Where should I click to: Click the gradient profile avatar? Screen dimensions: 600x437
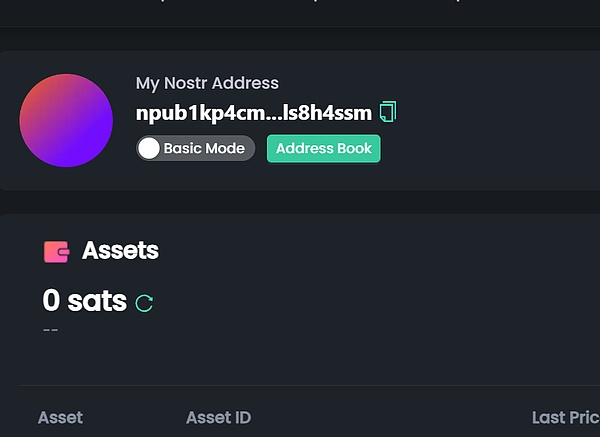point(66,120)
